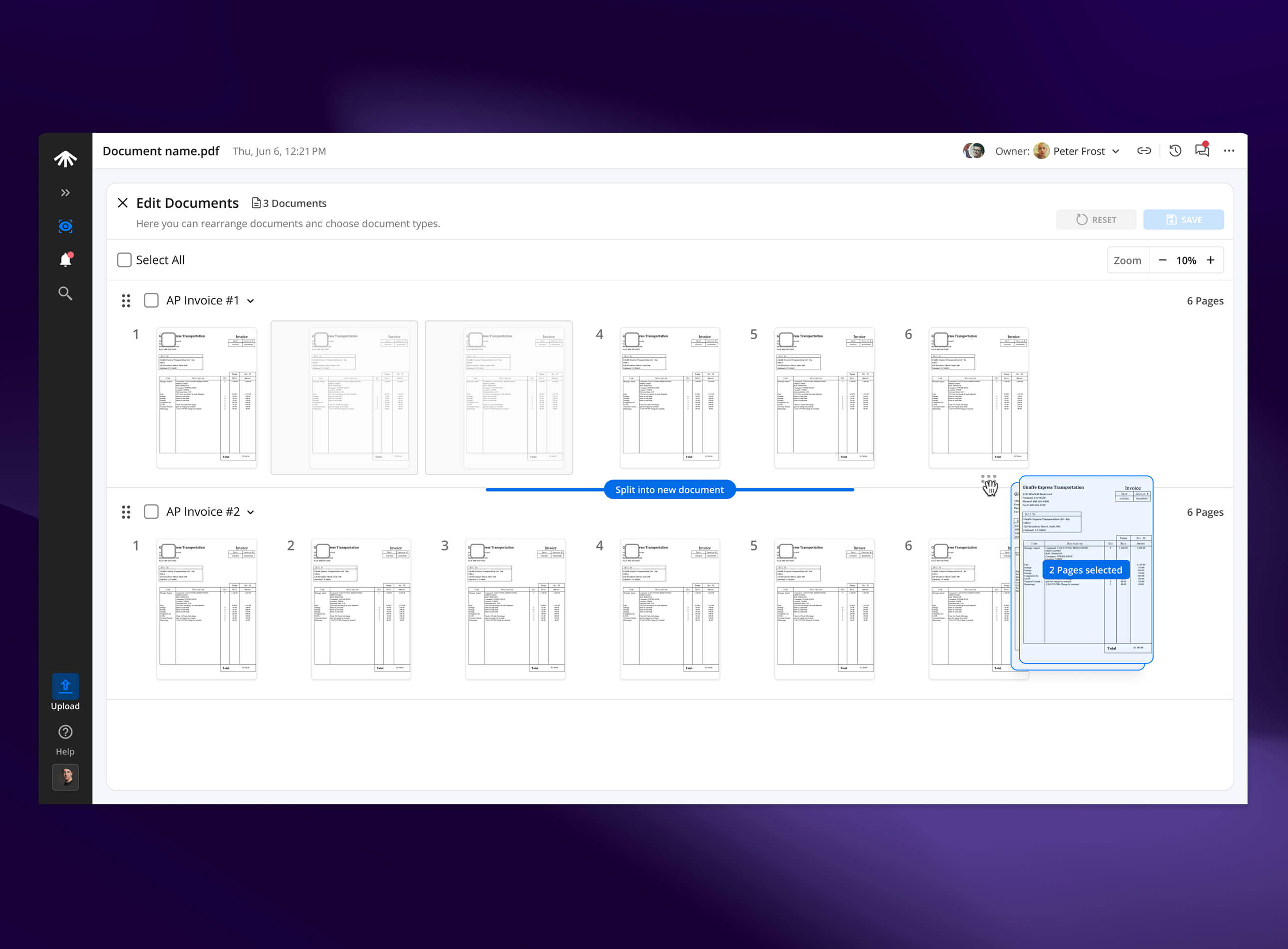1288x949 pixels.
Task: Open version history clock icon
Action: pyautogui.click(x=1175, y=151)
